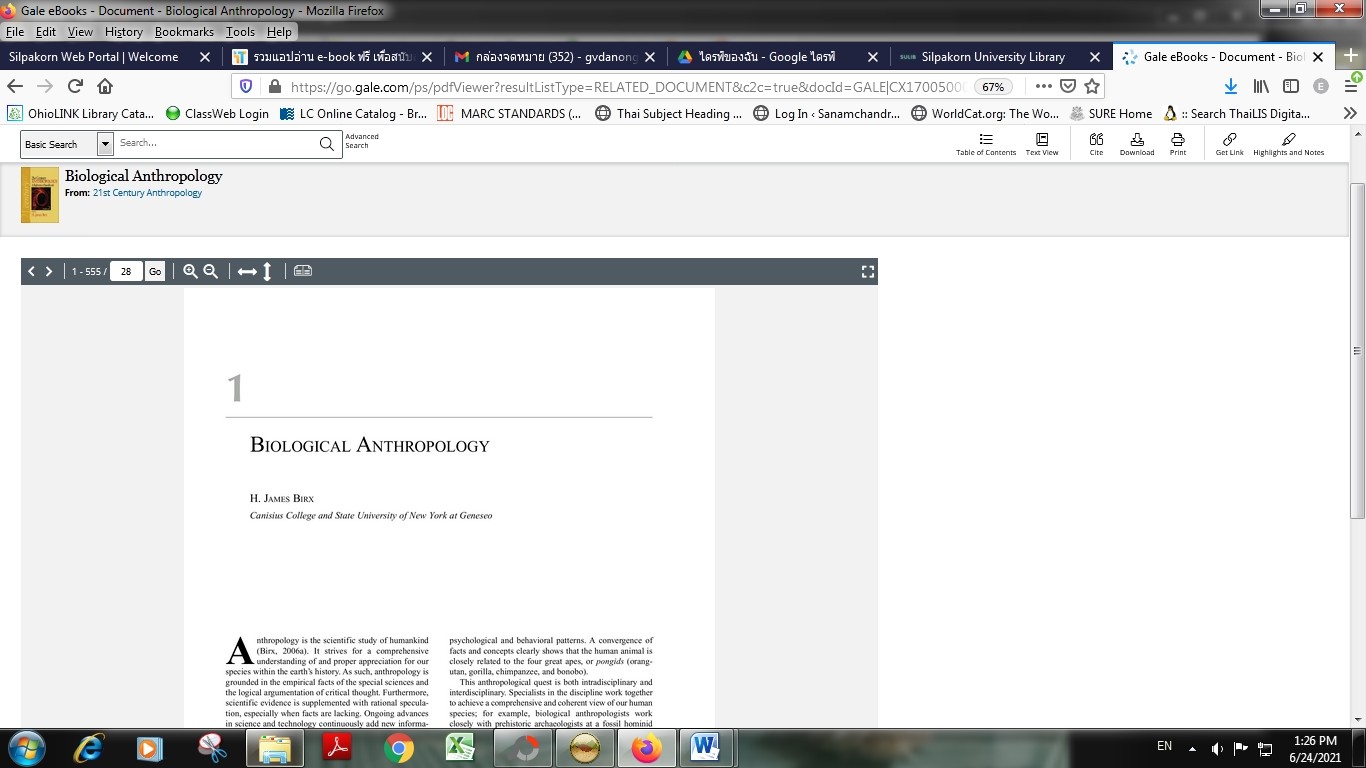Open Microsoft Word from taskbar

click(x=706, y=748)
